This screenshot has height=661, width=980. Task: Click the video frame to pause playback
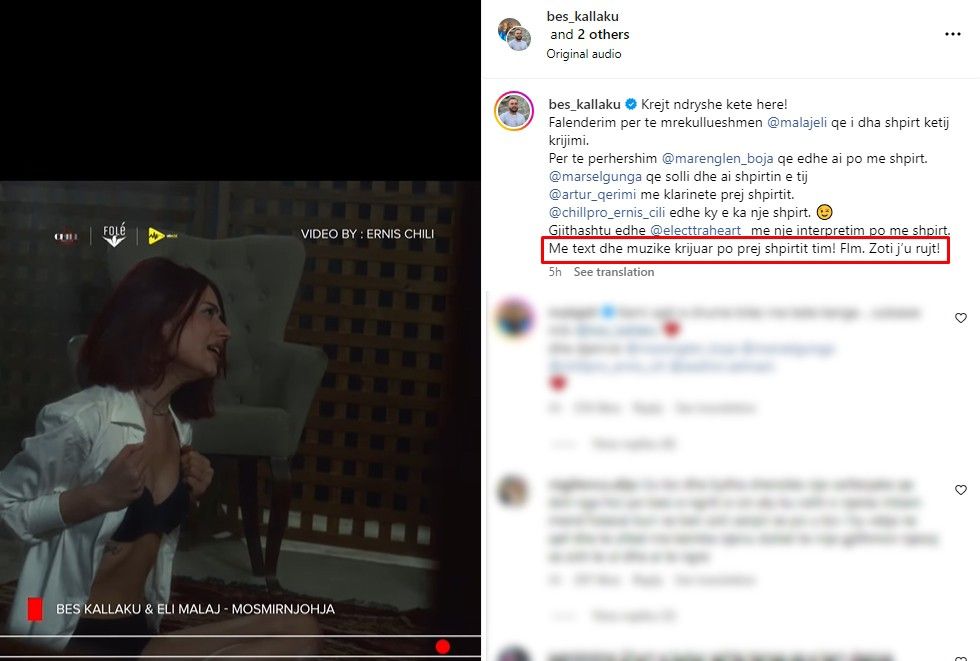tap(240, 419)
